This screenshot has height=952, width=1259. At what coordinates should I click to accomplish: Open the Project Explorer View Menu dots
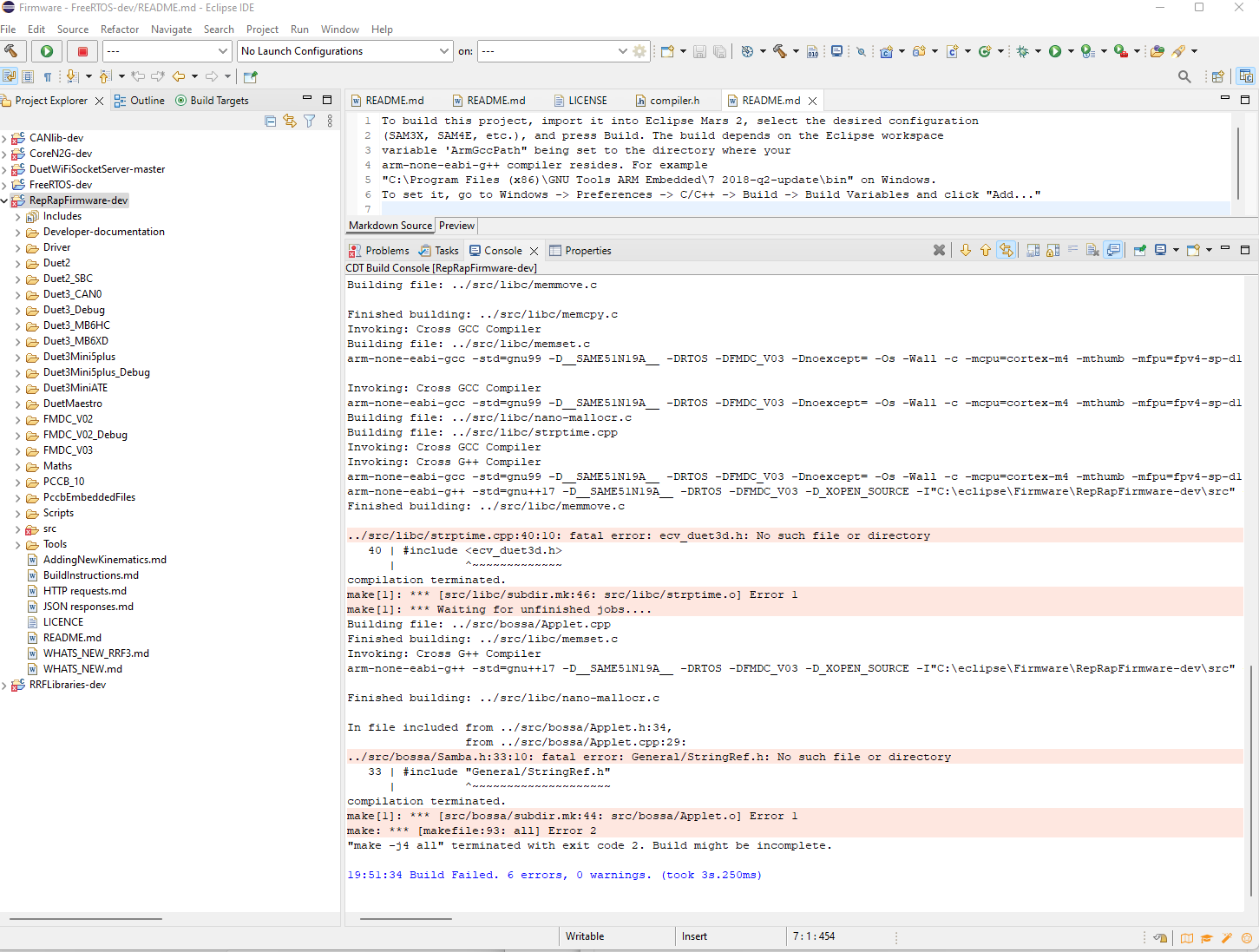point(330,121)
